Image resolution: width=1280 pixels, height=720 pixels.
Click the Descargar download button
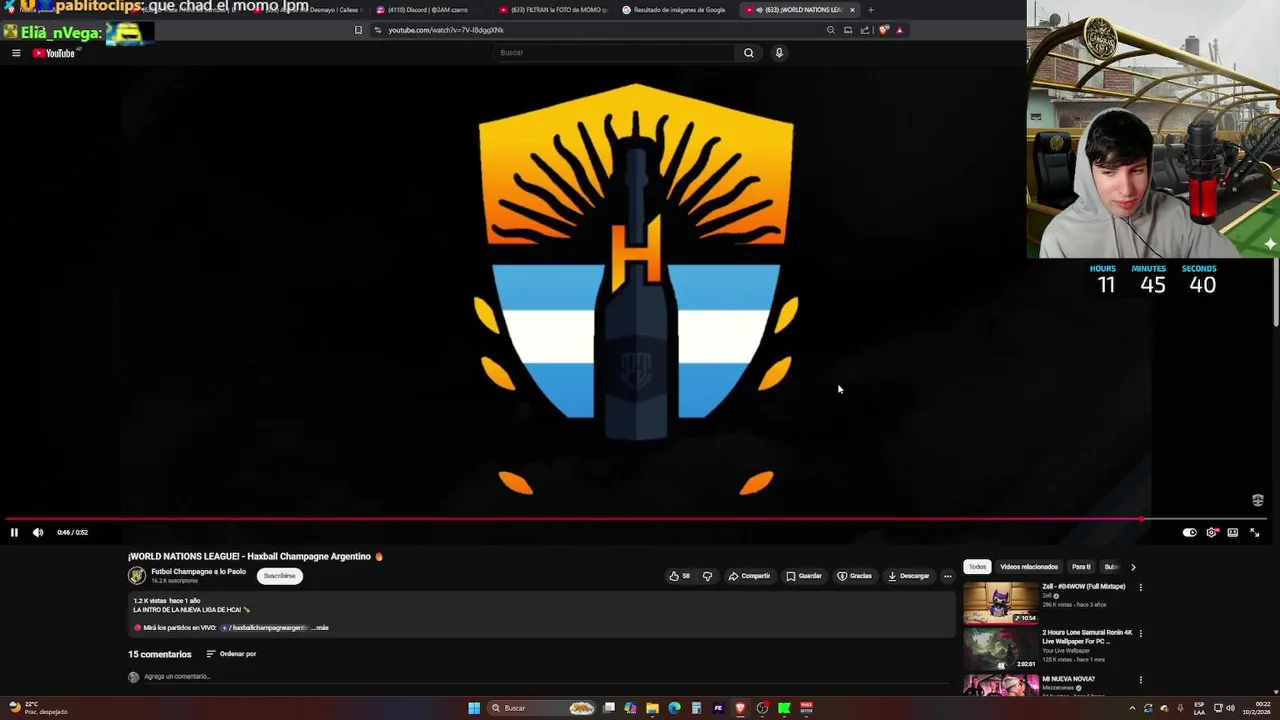908,576
